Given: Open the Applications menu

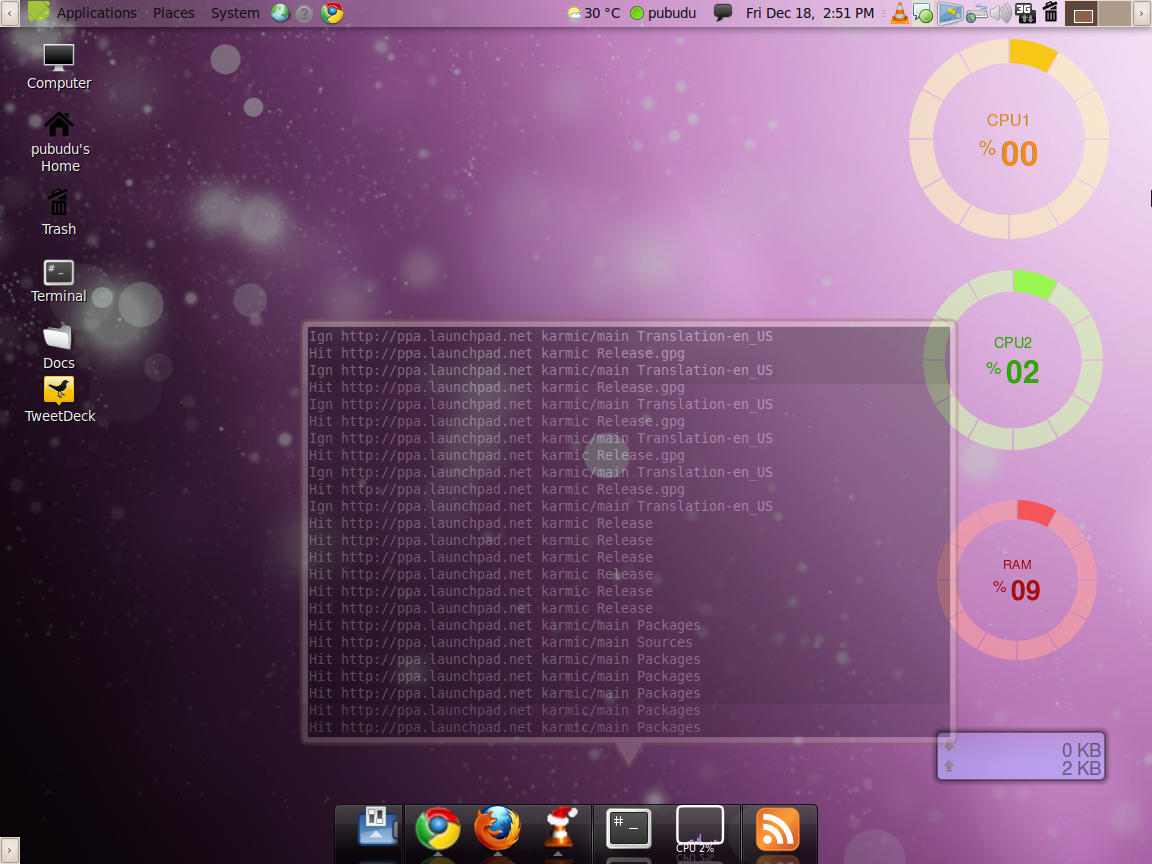Looking at the screenshot, I should coord(96,13).
